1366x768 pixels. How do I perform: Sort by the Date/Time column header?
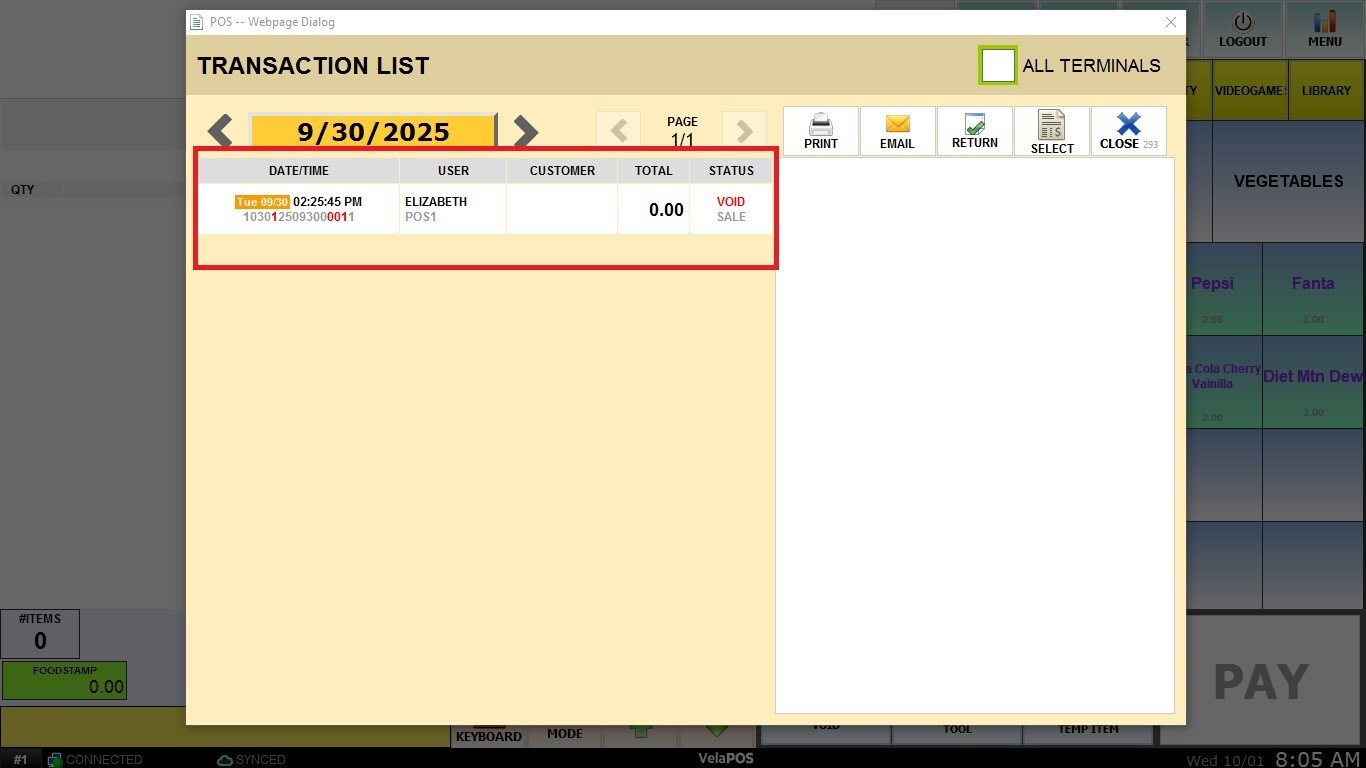coord(298,171)
